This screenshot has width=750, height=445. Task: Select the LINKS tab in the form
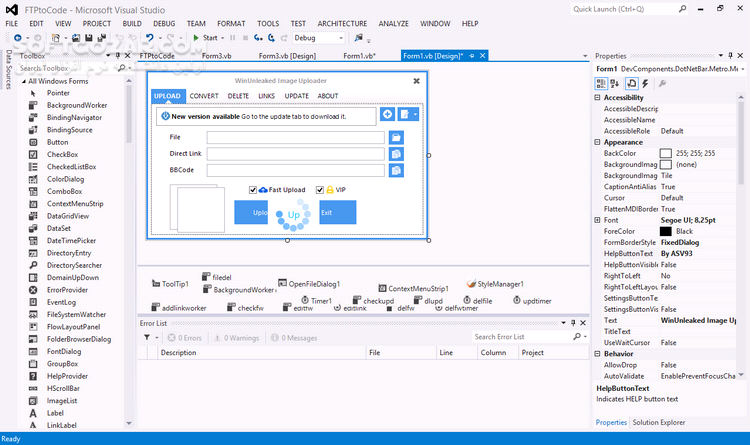point(266,96)
